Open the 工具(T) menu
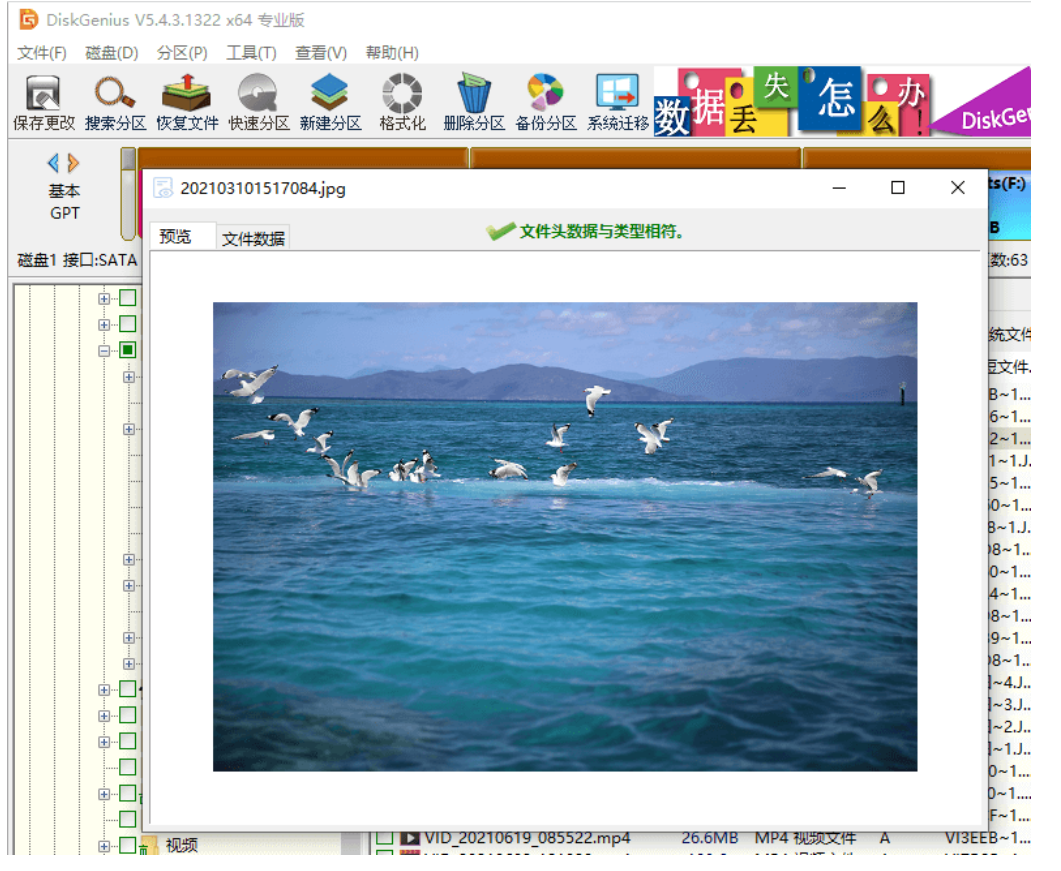 click(x=251, y=53)
